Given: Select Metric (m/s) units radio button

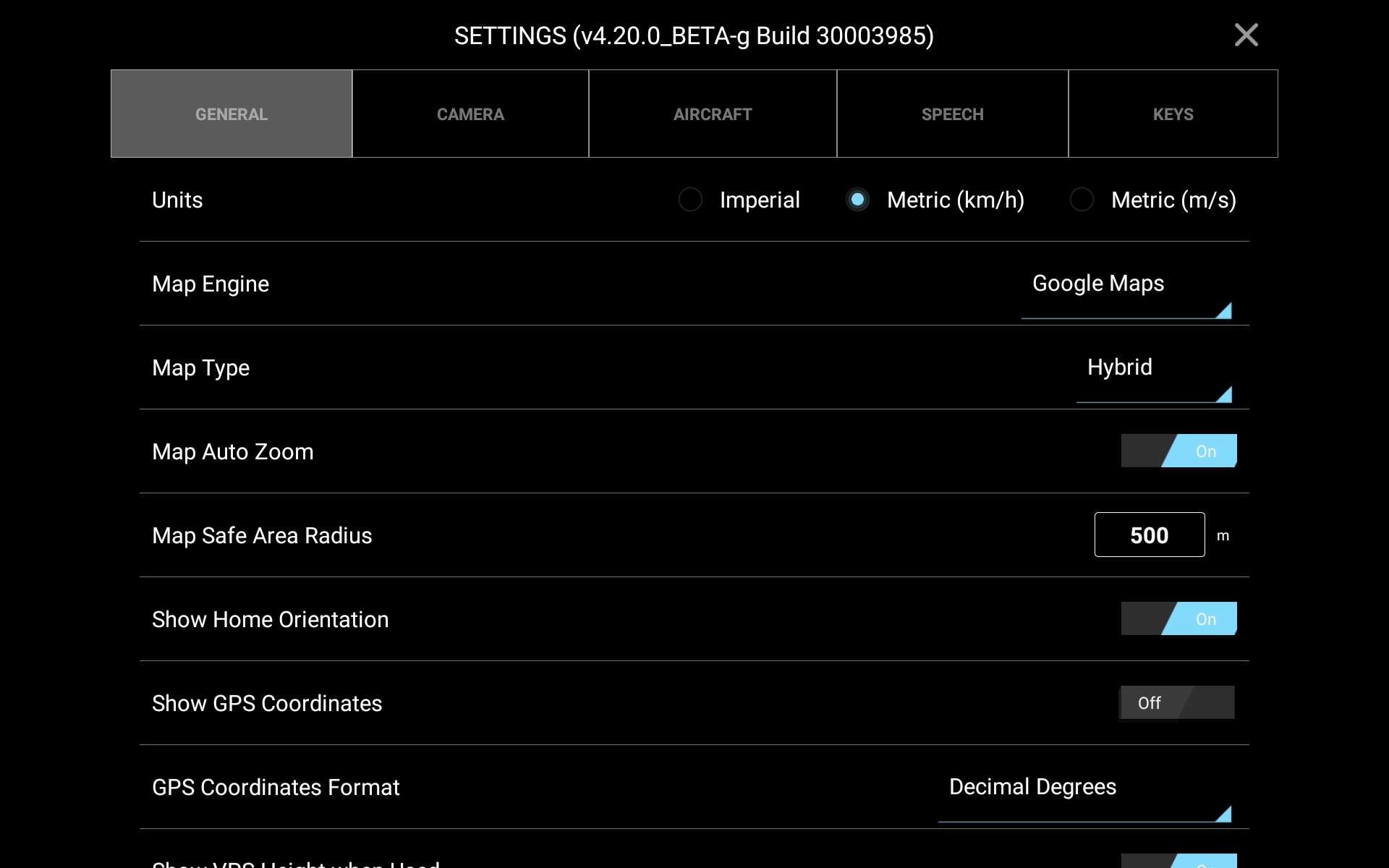Looking at the screenshot, I should (x=1082, y=200).
